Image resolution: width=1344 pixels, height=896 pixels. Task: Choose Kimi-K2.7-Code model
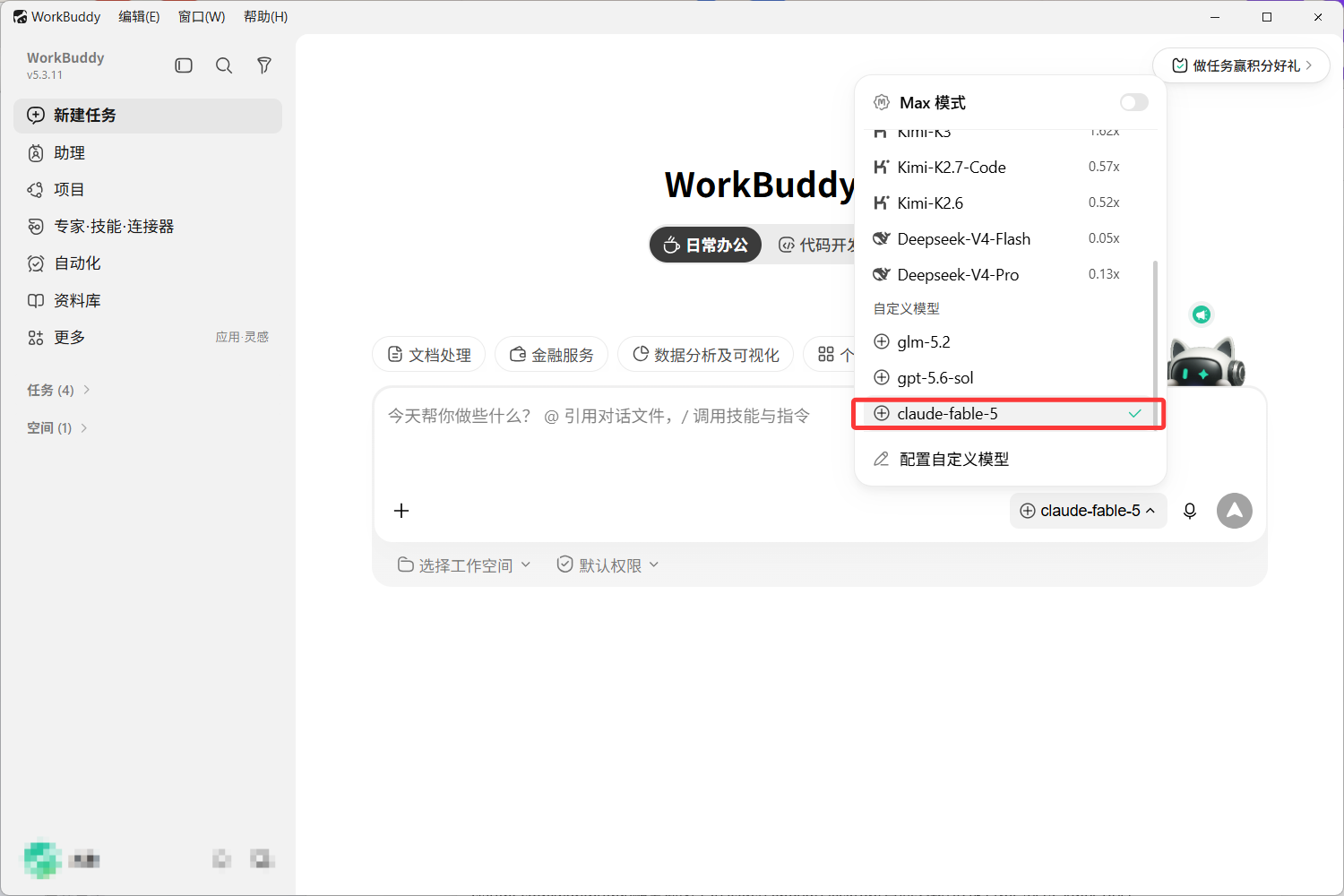click(x=1008, y=168)
